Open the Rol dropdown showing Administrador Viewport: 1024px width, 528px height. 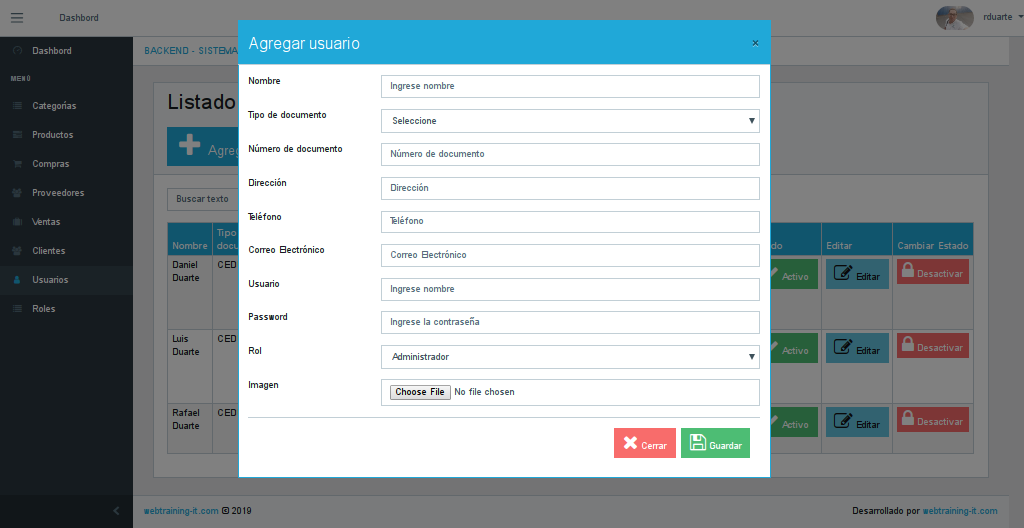click(x=570, y=357)
